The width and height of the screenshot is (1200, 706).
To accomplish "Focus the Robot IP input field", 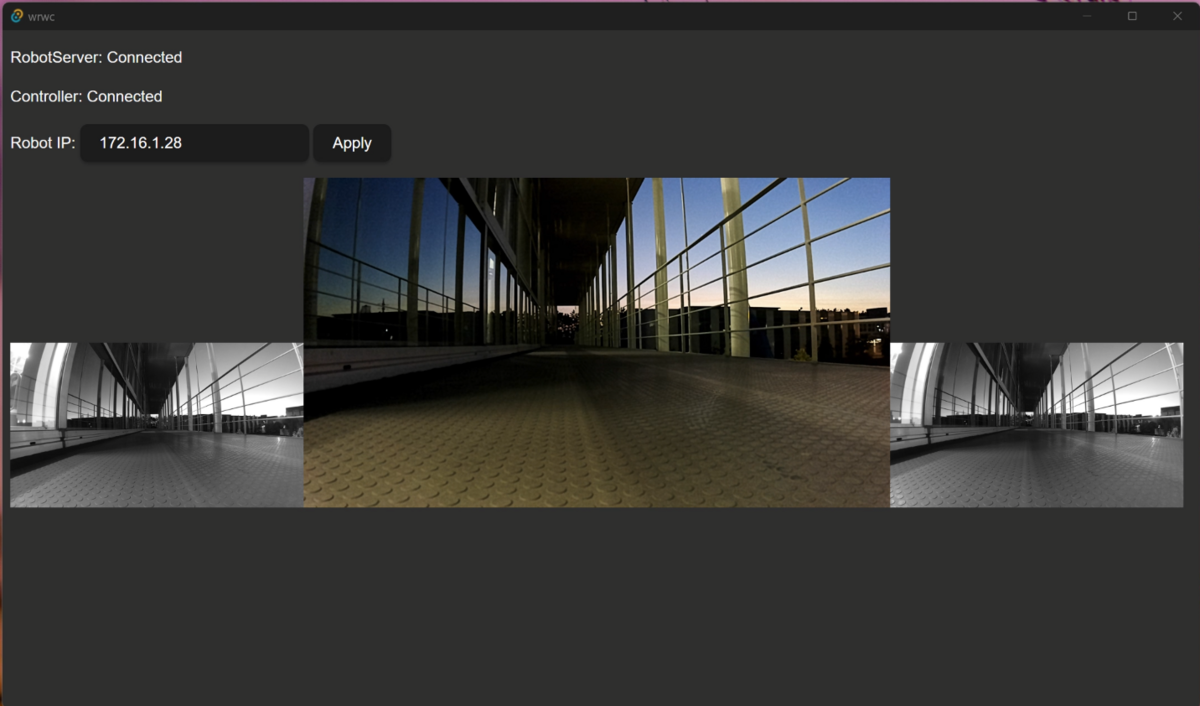I will tap(194, 143).
